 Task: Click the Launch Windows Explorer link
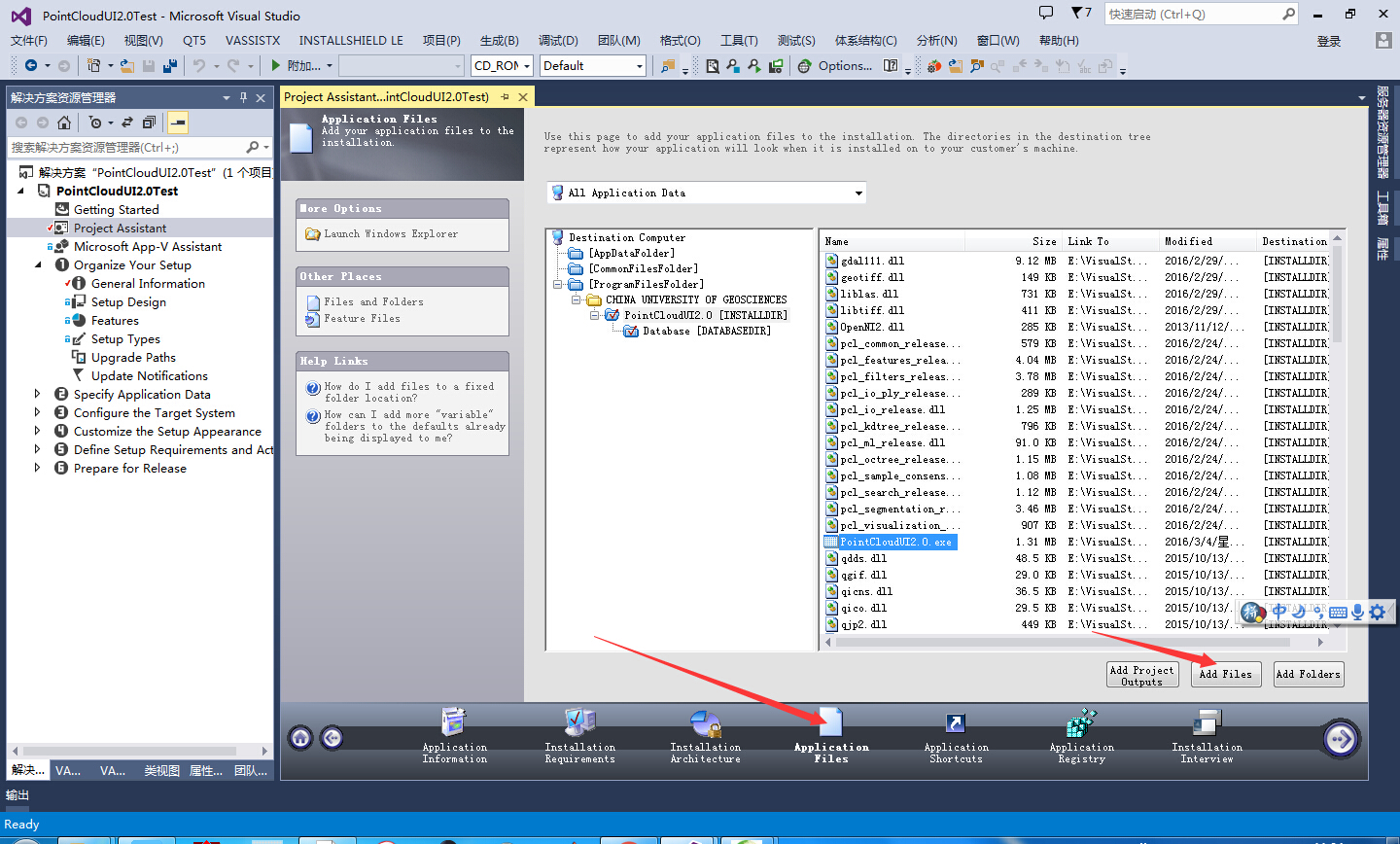[391, 234]
